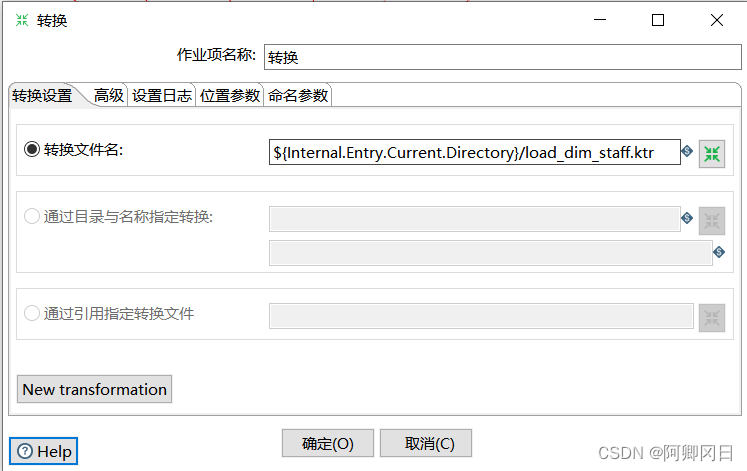Select the 转换文件名 radio button

click(32, 150)
